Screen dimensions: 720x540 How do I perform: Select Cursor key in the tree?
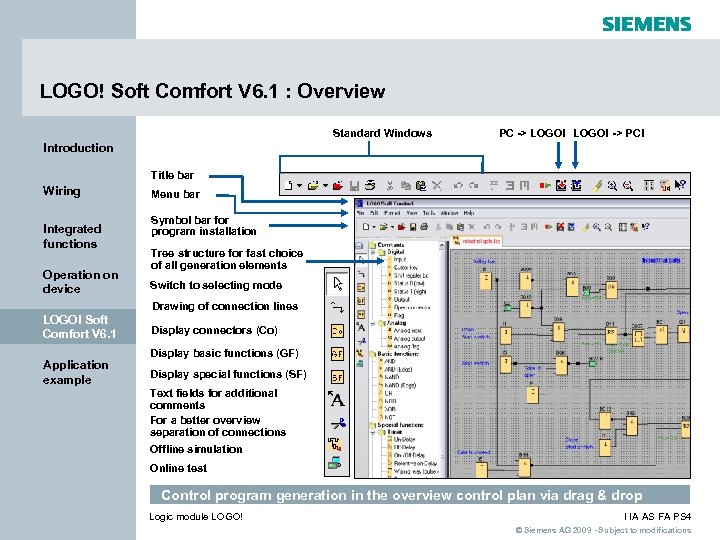405,267
